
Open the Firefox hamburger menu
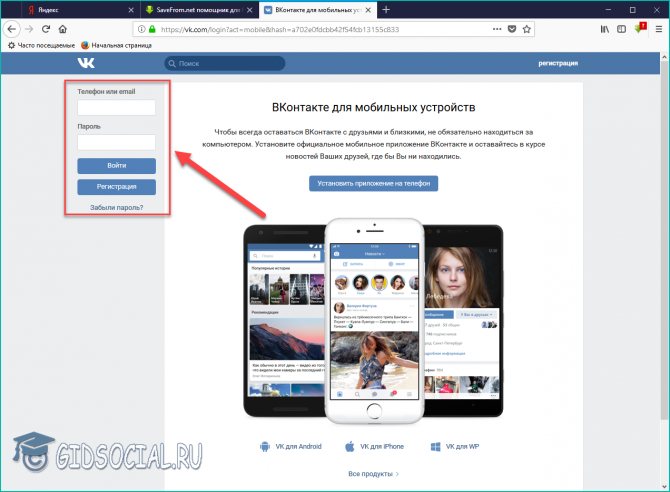pos(659,29)
